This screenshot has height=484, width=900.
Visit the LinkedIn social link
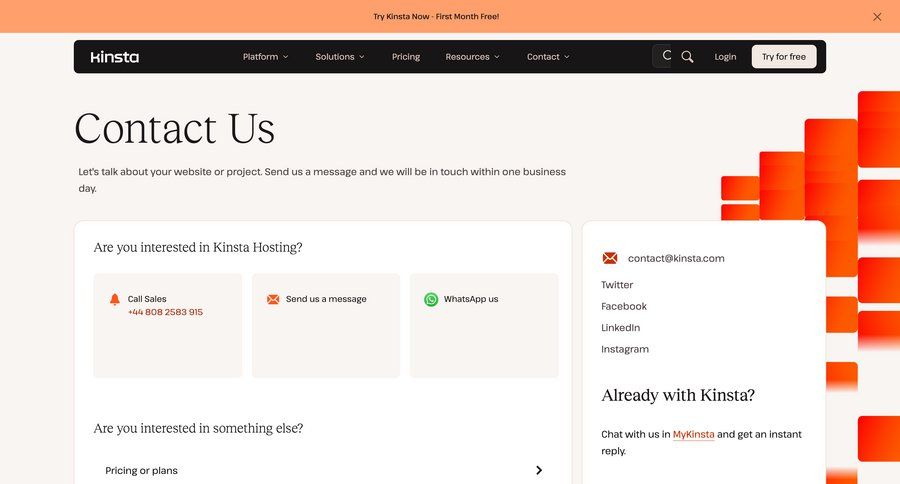(x=620, y=328)
